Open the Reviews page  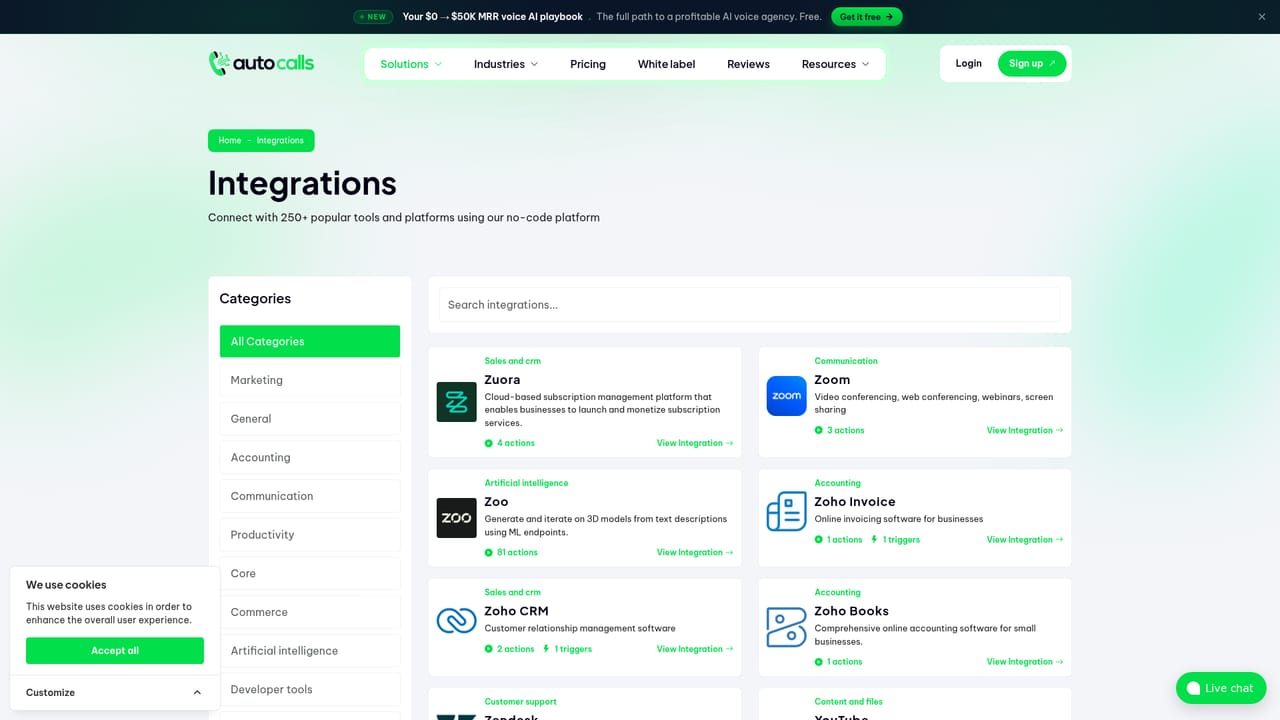tap(748, 64)
